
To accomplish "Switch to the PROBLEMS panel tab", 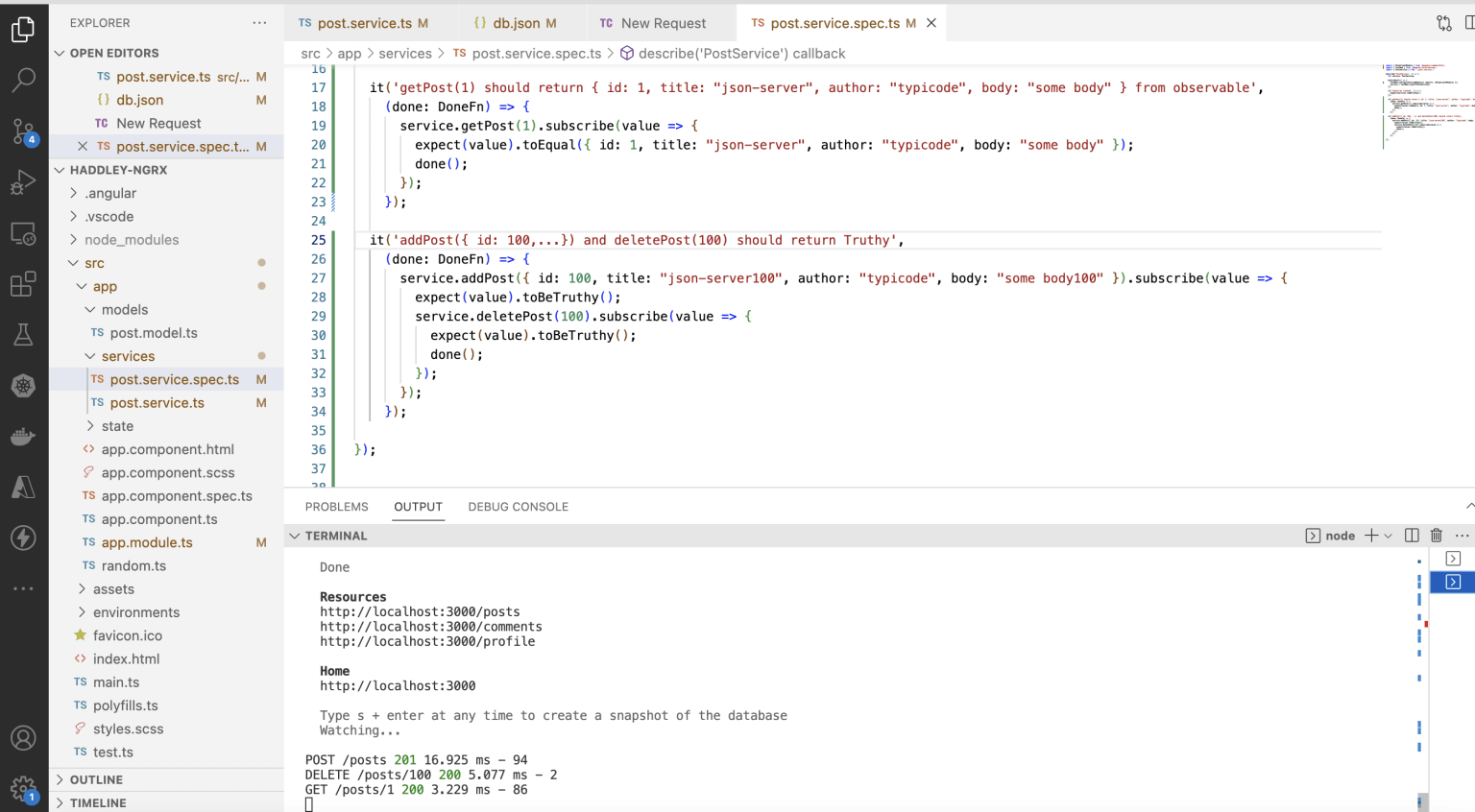I will tap(336, 507).
